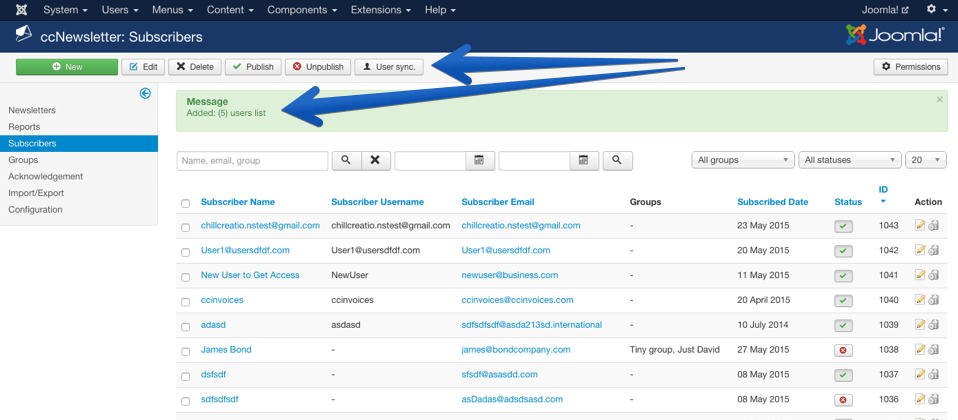Click the date range search magnifier button

[x=617, y=160]
